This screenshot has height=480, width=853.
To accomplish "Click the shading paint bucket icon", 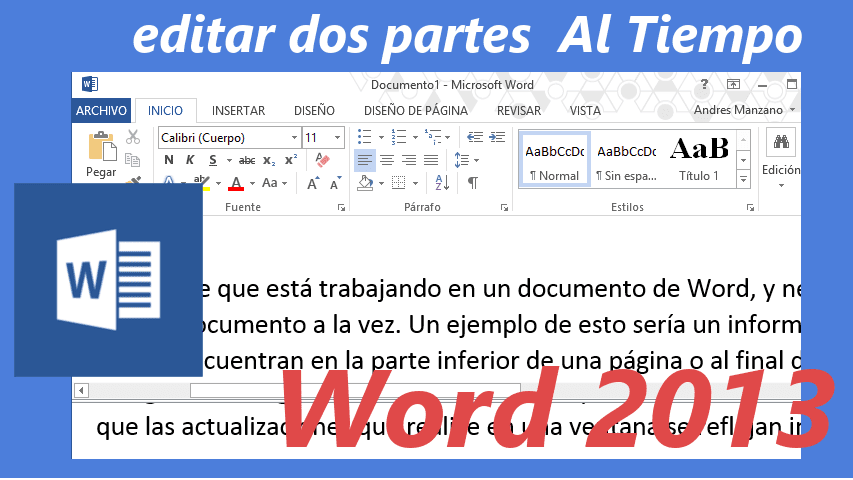I will click(366, 183).
